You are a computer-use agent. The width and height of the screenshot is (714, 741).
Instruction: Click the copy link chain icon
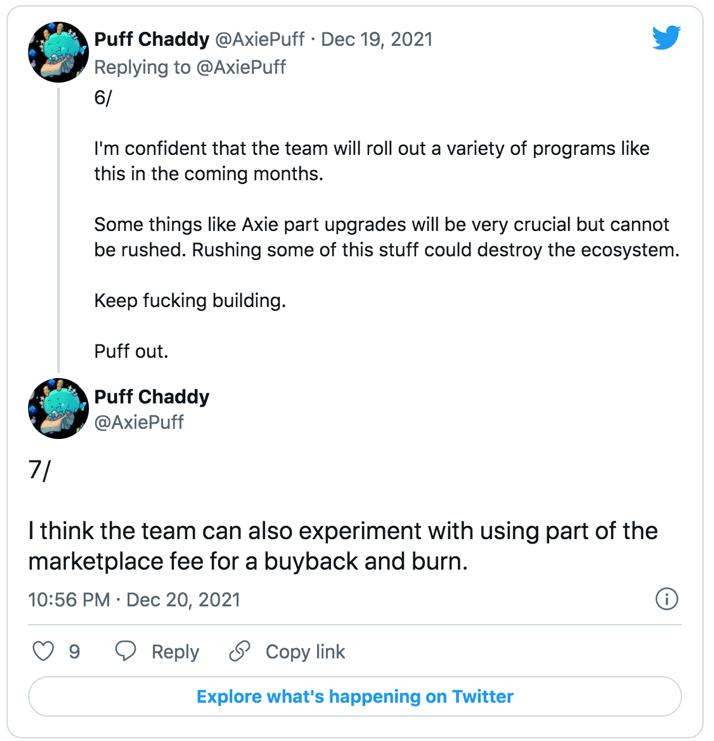click(x=239, y=652)
